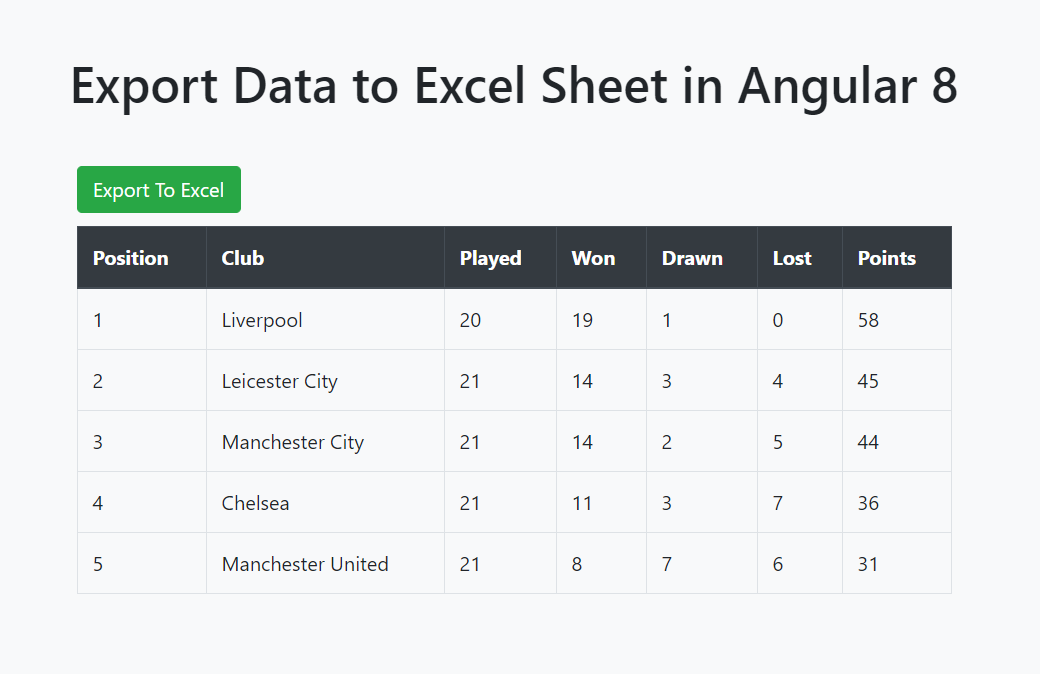Select the Chelsea club cell
The width and height of the screenshot is (1040, 674).
pos(255,502)
